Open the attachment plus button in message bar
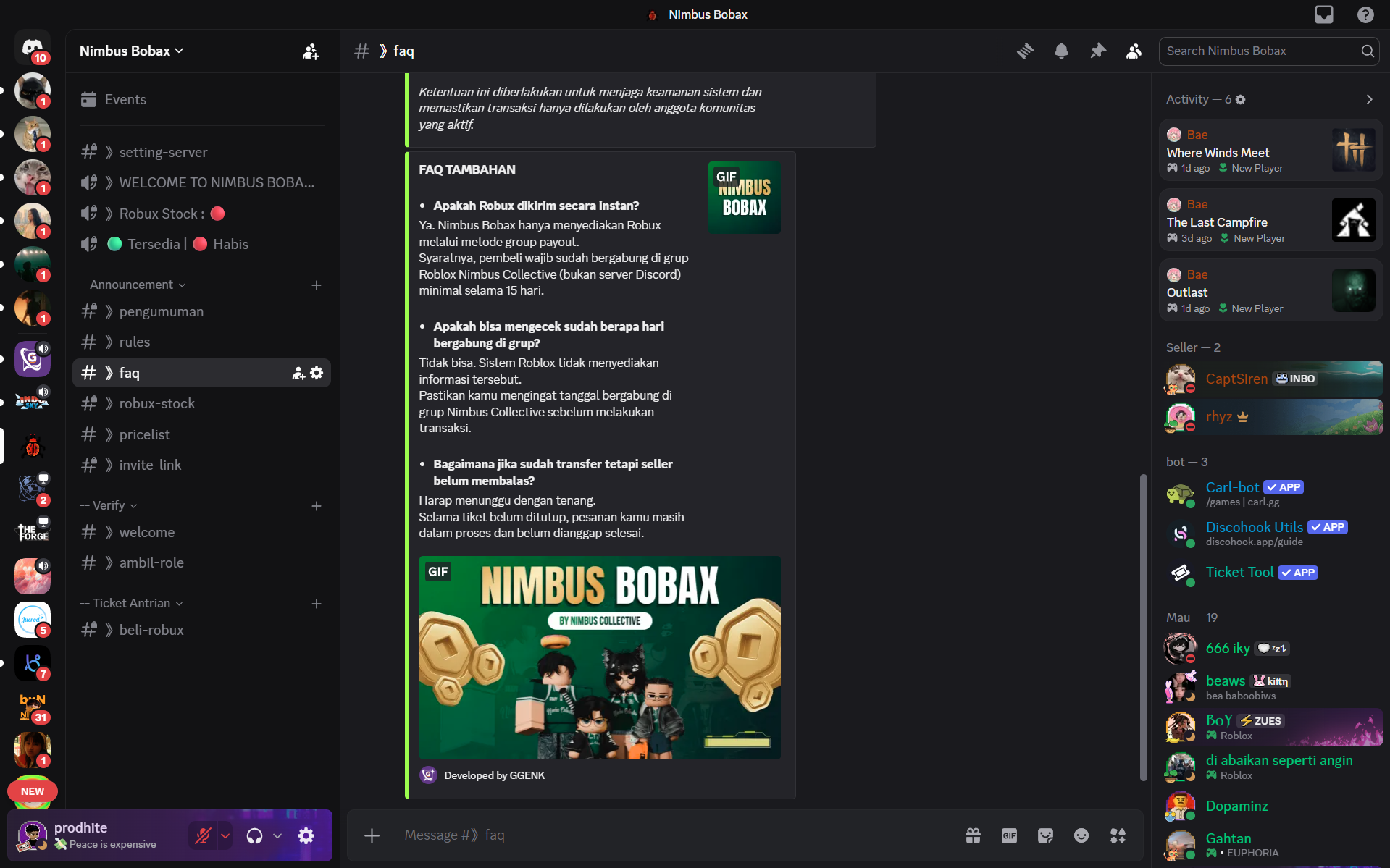 [372, 835]
